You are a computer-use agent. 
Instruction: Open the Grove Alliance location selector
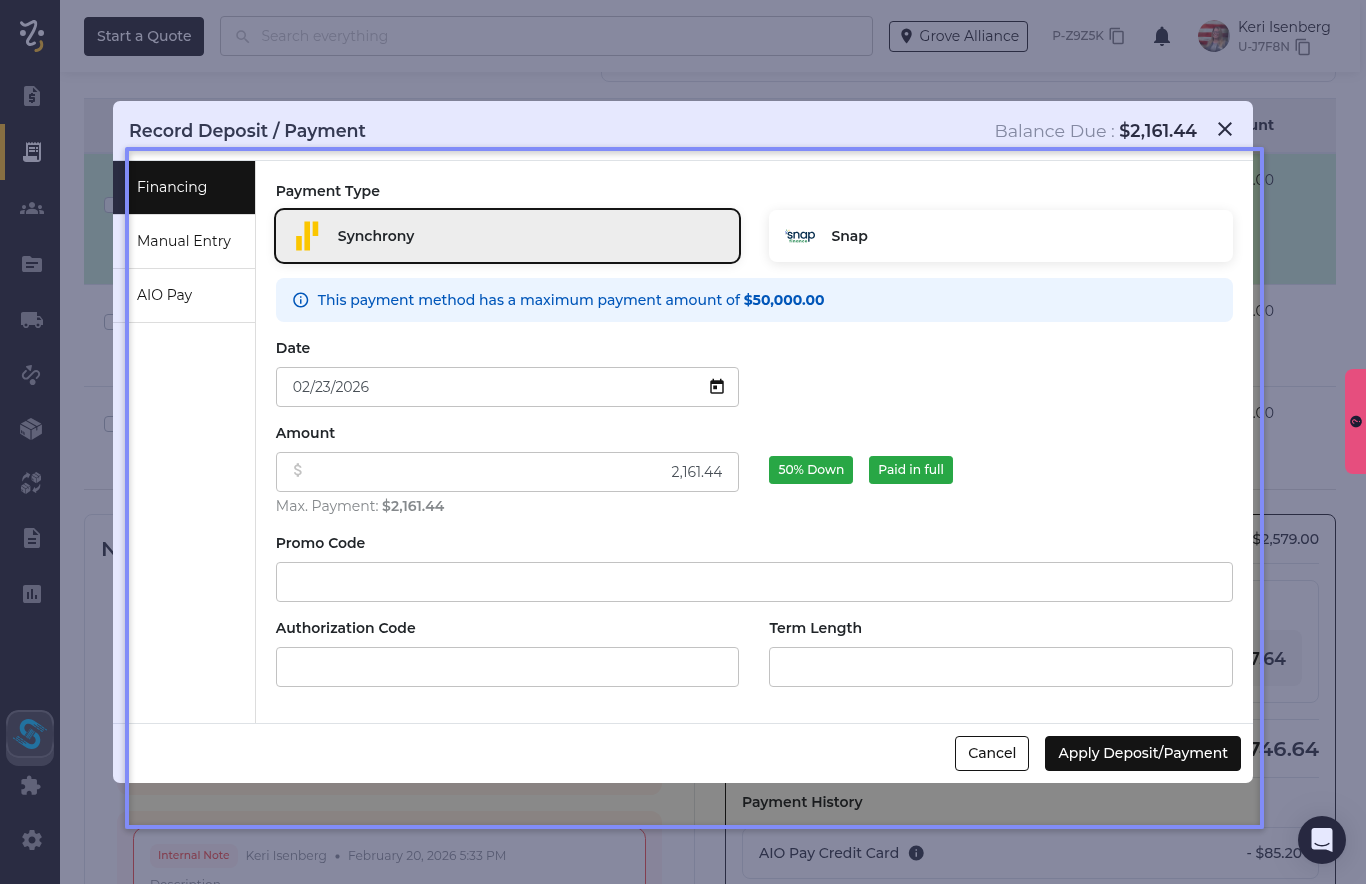(958, 36)
